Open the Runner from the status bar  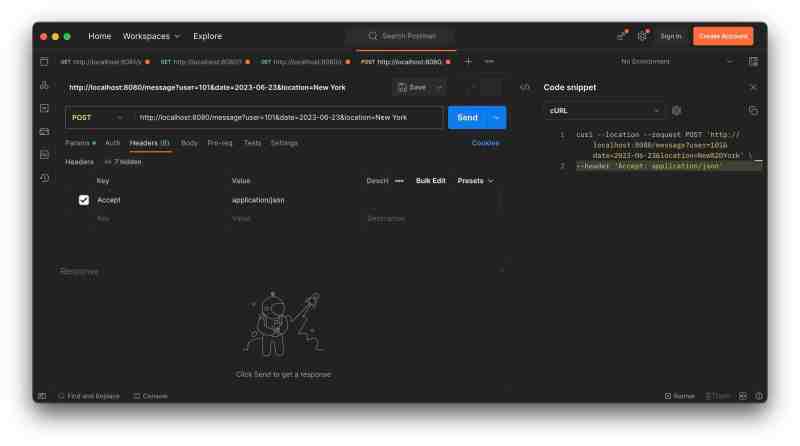tap(680, 396)
